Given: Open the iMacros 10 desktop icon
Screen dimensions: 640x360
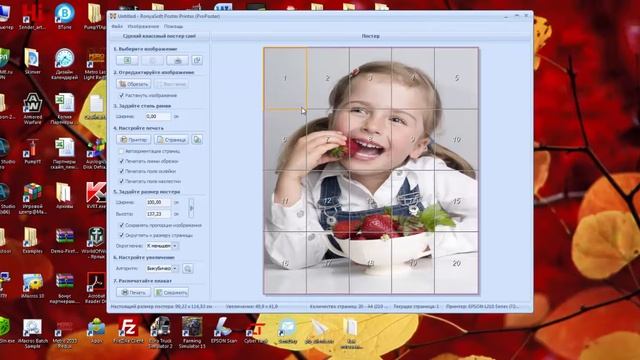Looking at the screenshot, I should 33,286.
